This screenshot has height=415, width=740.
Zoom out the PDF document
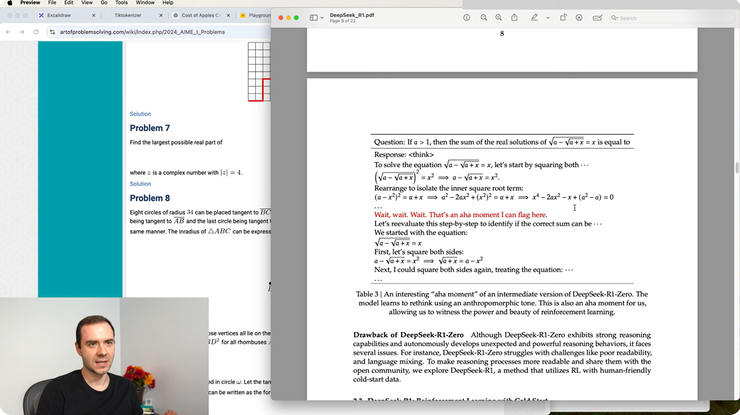pos(484,18)
